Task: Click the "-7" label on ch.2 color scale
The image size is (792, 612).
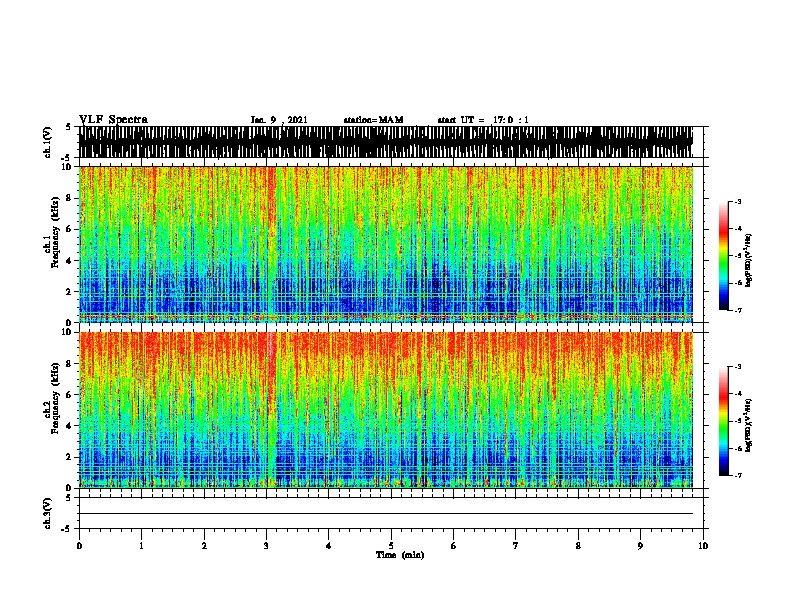Action: [738, 475]
